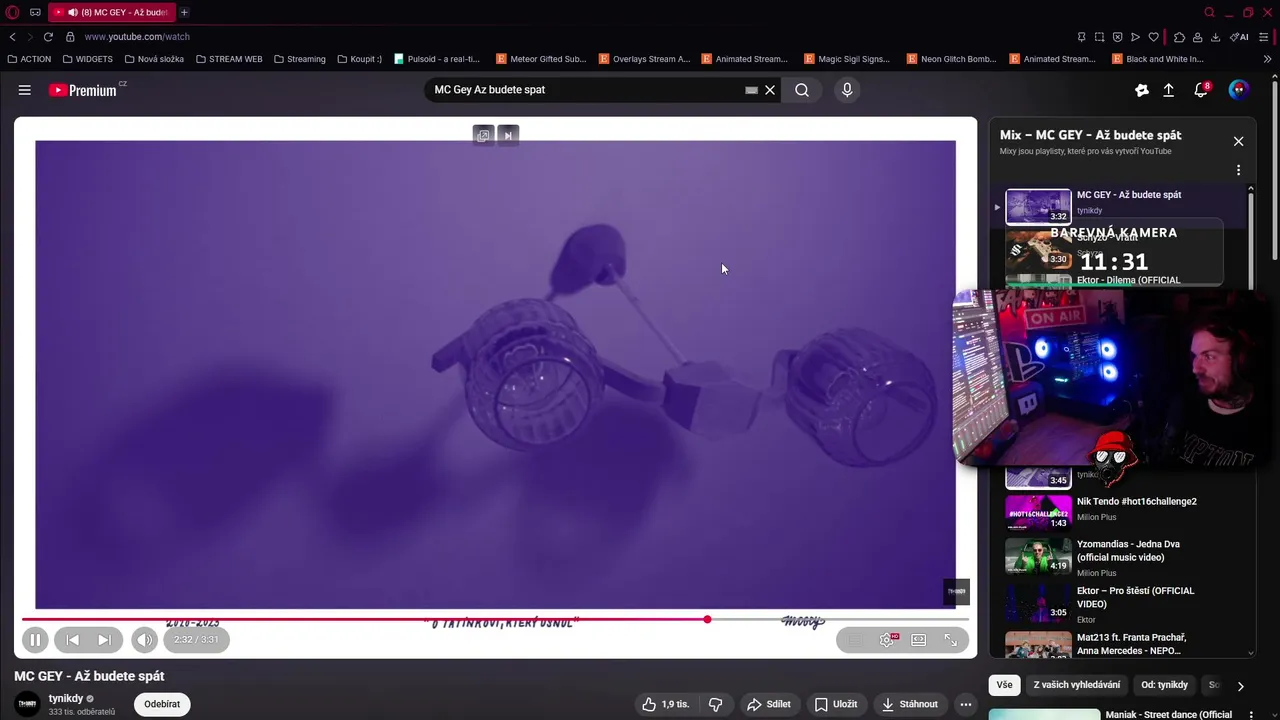
Task: Open the Opera menu logo
Action: click(11, 12)
